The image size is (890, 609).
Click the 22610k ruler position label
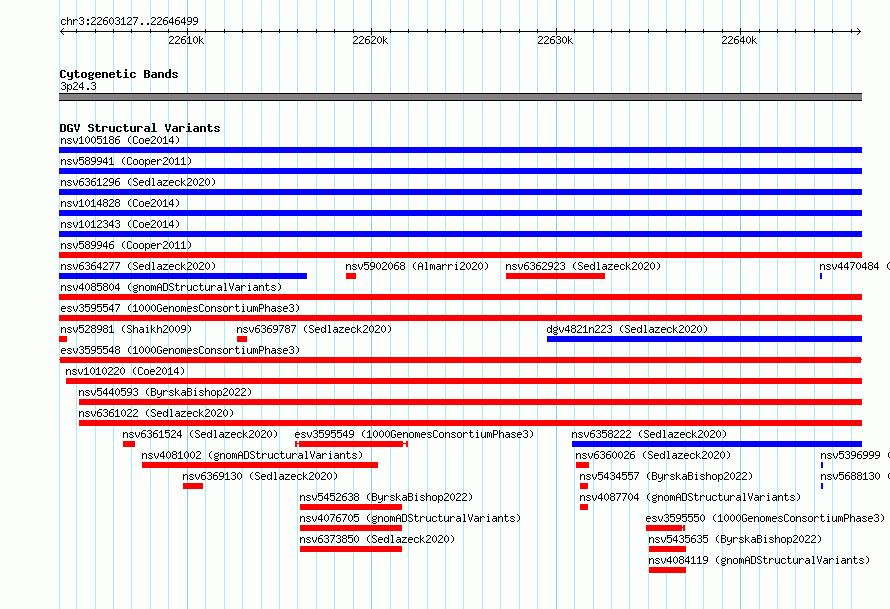click(186, 40)
